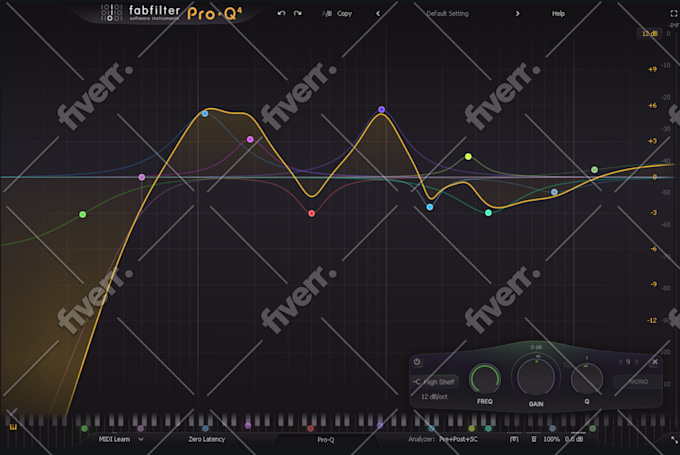Open the High Shelf filter shape menu
The height and width of the screenshot is (455, 680).
coord(435,382)
